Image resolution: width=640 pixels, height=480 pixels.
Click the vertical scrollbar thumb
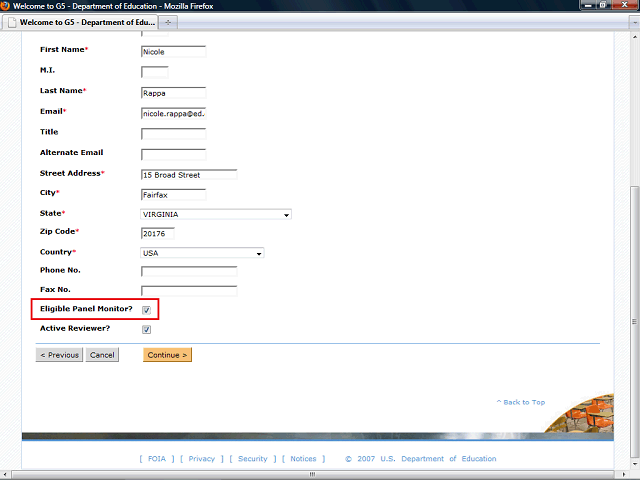click(635, 321)
